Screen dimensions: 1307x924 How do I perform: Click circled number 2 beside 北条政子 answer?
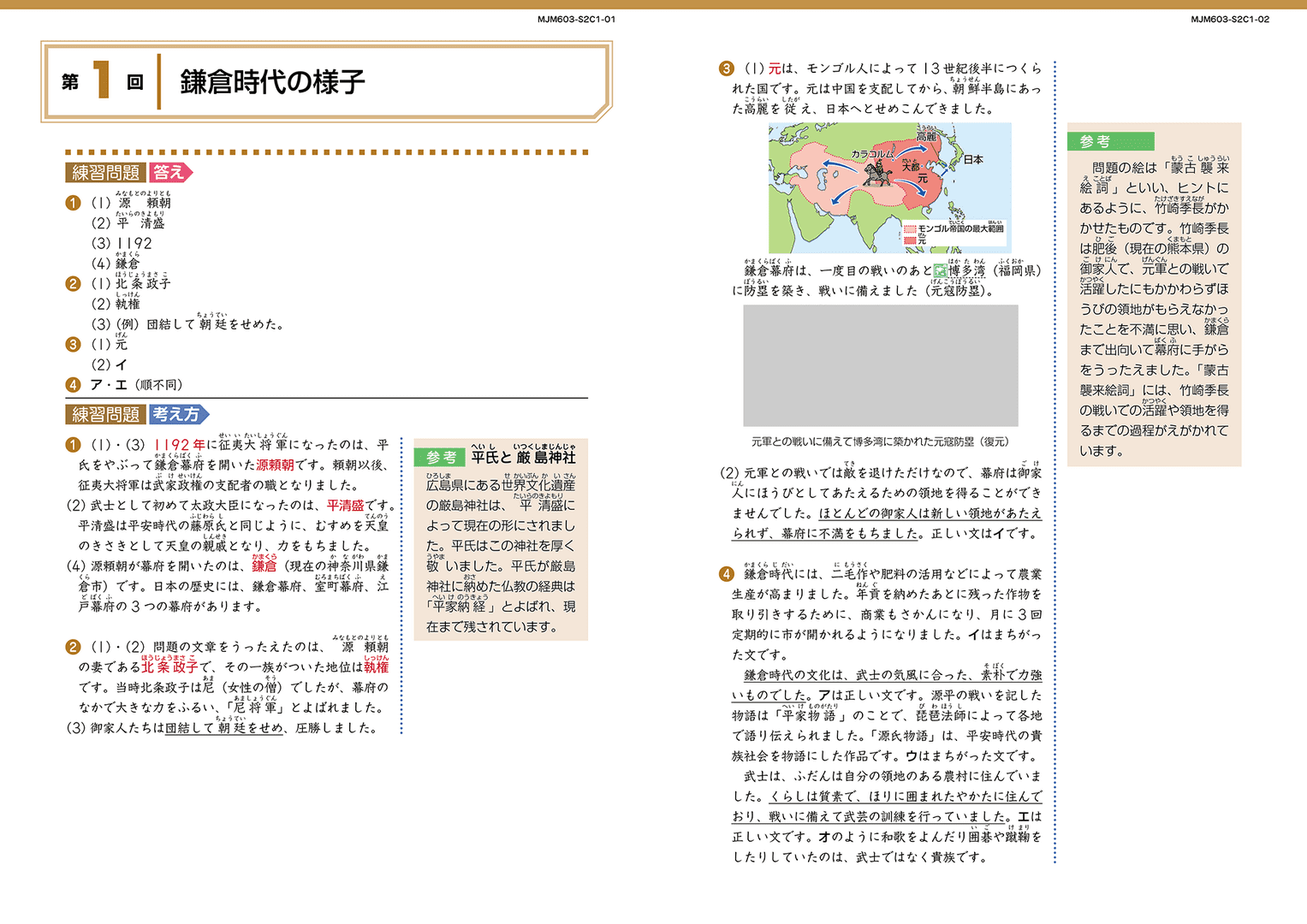point(74,284)
